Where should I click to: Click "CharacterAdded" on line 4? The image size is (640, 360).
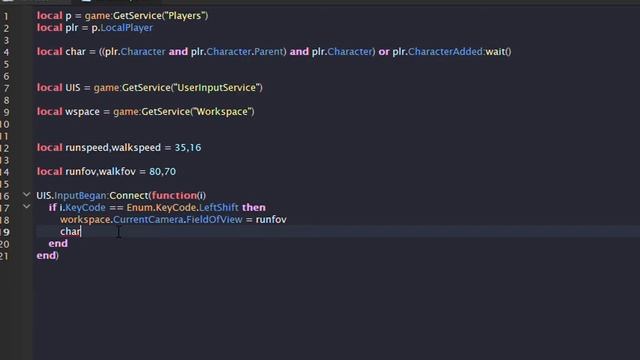click(445, 51)
